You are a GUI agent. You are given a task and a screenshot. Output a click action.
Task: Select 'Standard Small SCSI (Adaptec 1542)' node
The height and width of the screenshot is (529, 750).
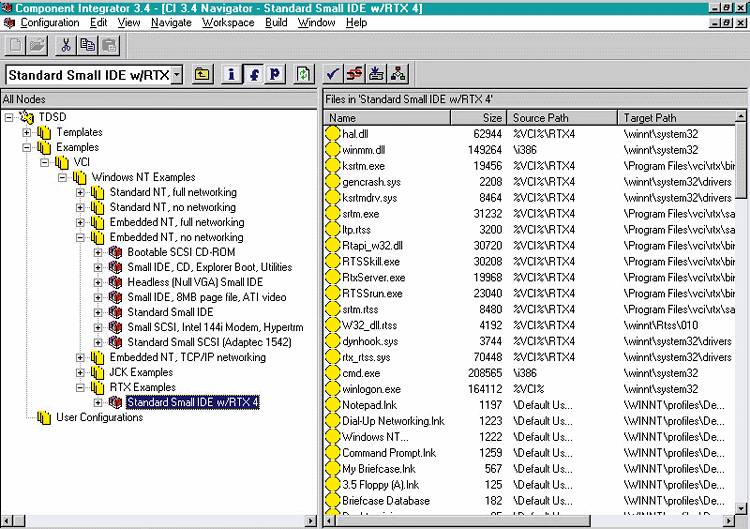point(210,342)
